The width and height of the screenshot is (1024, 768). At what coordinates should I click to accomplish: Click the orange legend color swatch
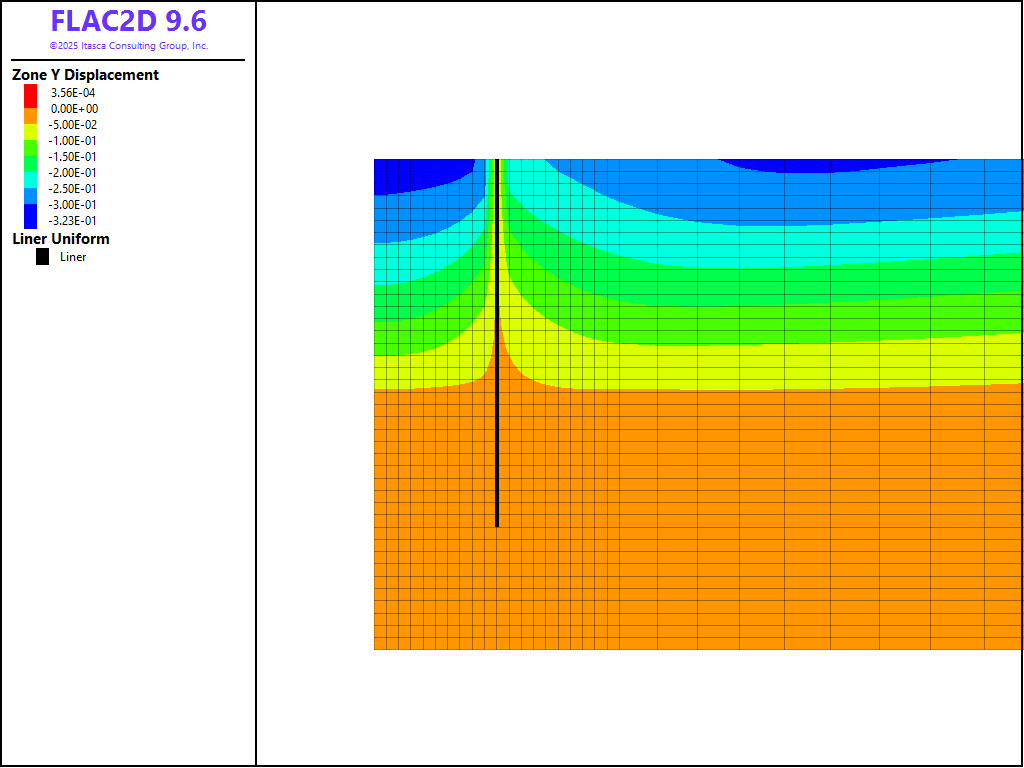point(30,114)
